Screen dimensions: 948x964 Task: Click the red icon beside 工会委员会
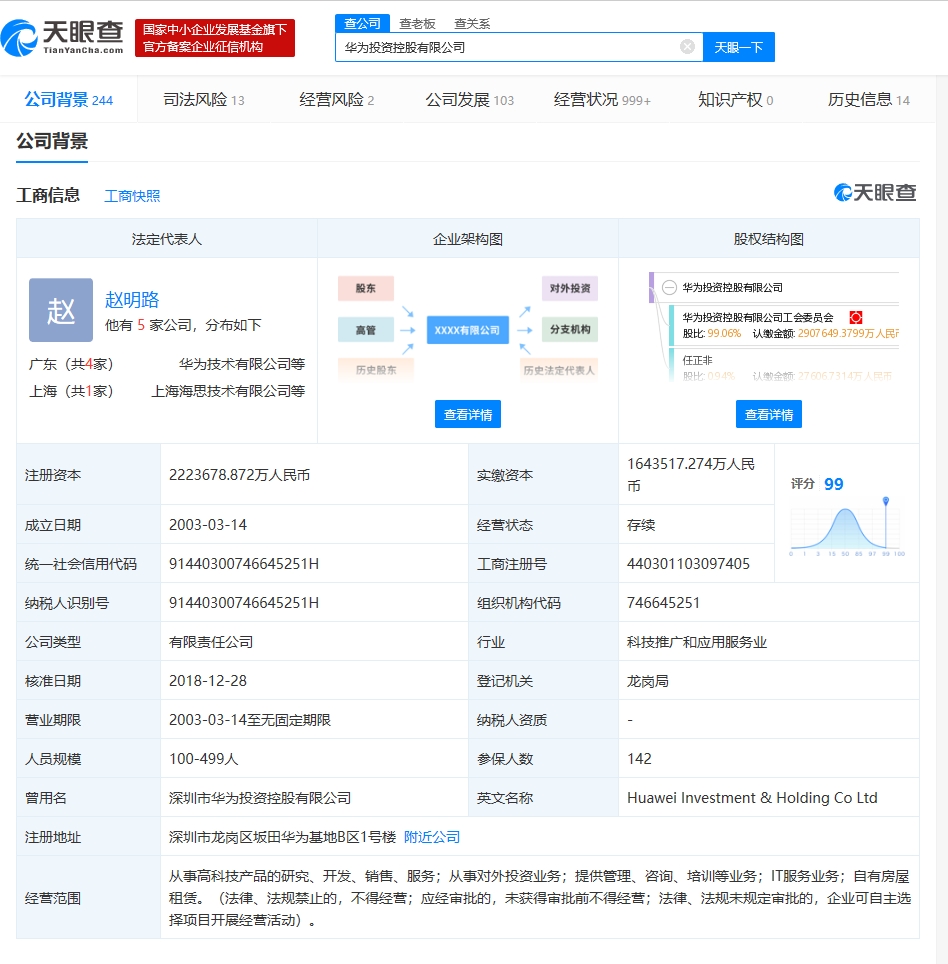(855, 317)
